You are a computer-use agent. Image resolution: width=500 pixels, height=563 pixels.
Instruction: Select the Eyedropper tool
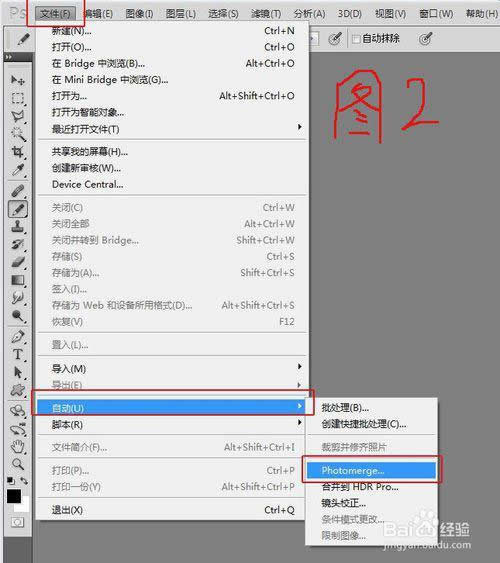(x=17, y=170)
